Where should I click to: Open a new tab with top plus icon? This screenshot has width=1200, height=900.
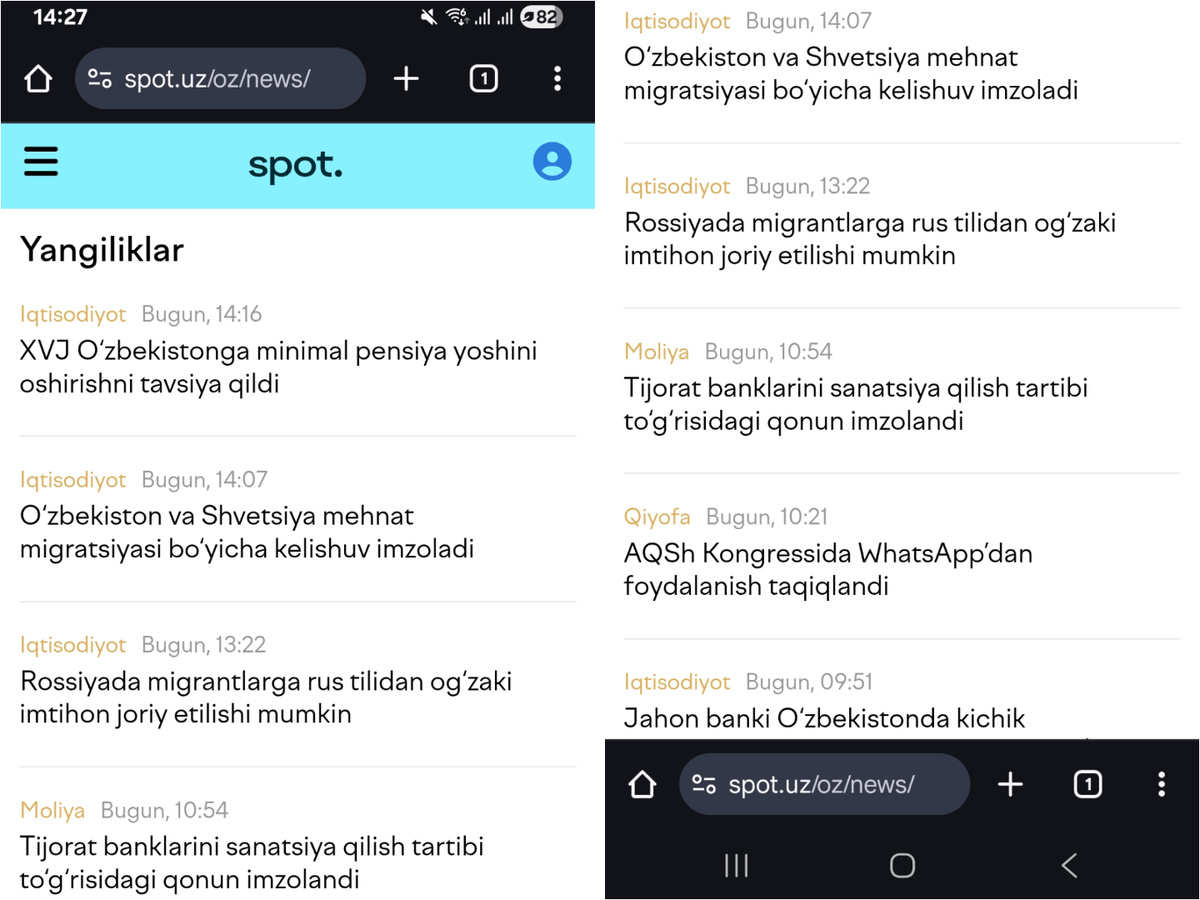click(x=406, y=79)
